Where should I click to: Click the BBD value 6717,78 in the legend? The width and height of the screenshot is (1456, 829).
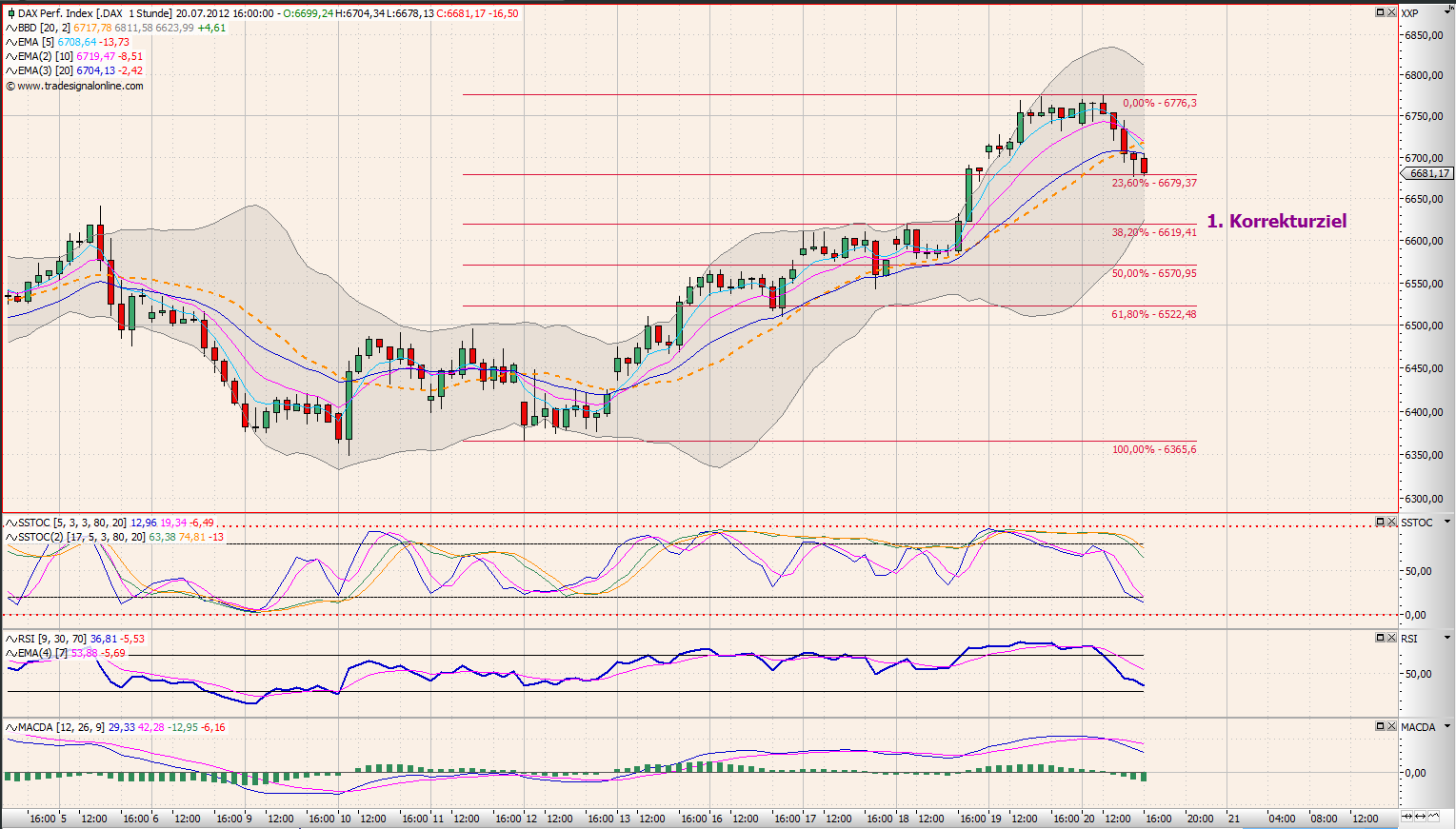[x=92, y=28]
